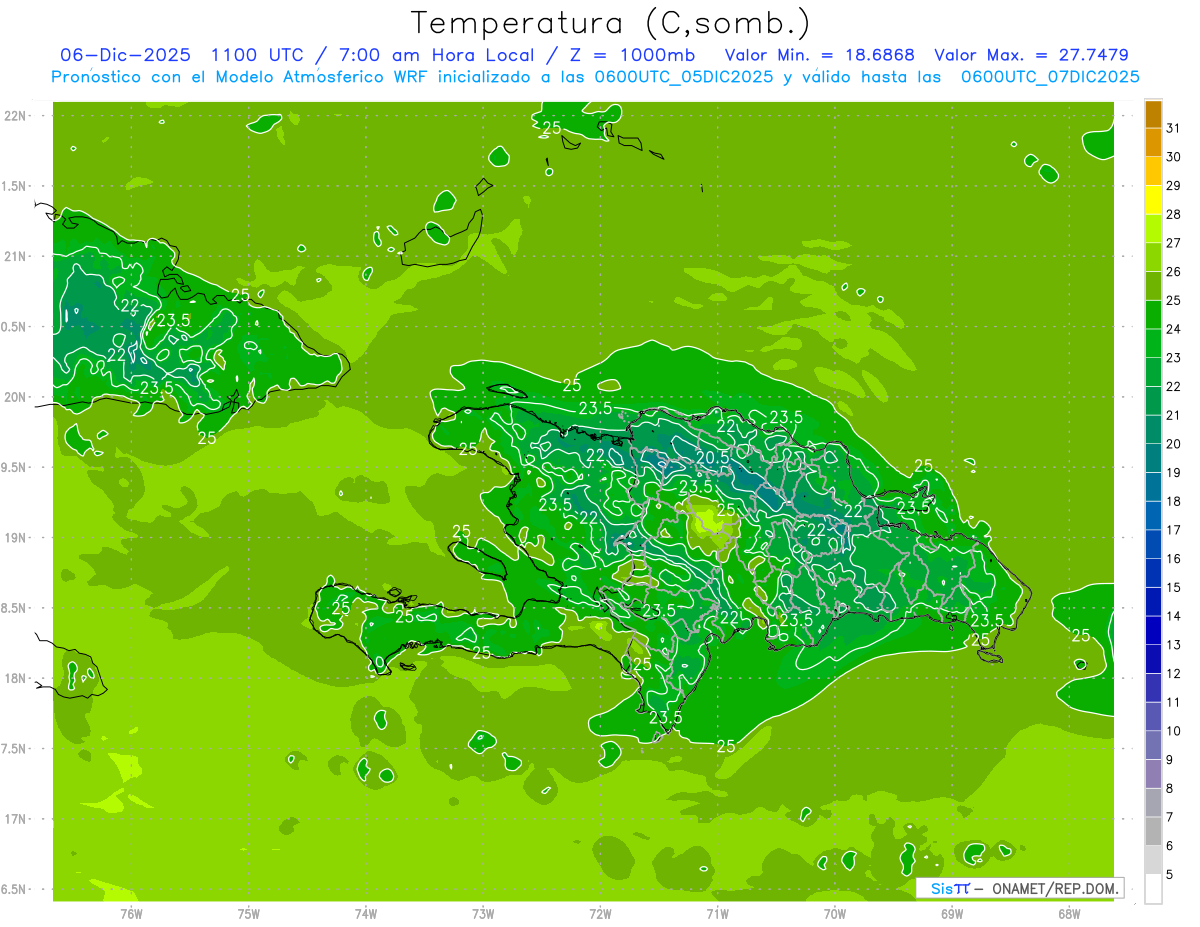Click the Temperatura (C,somb.) title
Viewport: 1200px width, 927px height.
[610, 23]
